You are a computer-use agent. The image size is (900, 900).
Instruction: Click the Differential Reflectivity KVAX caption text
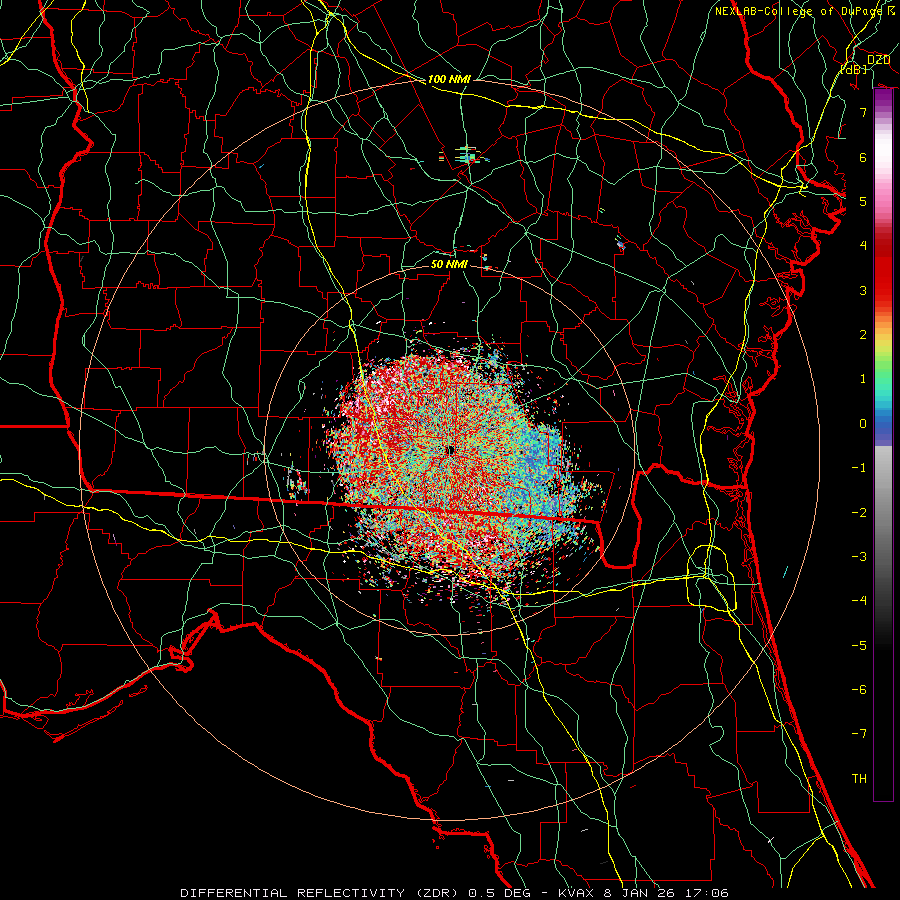click(x=455, y=893)
